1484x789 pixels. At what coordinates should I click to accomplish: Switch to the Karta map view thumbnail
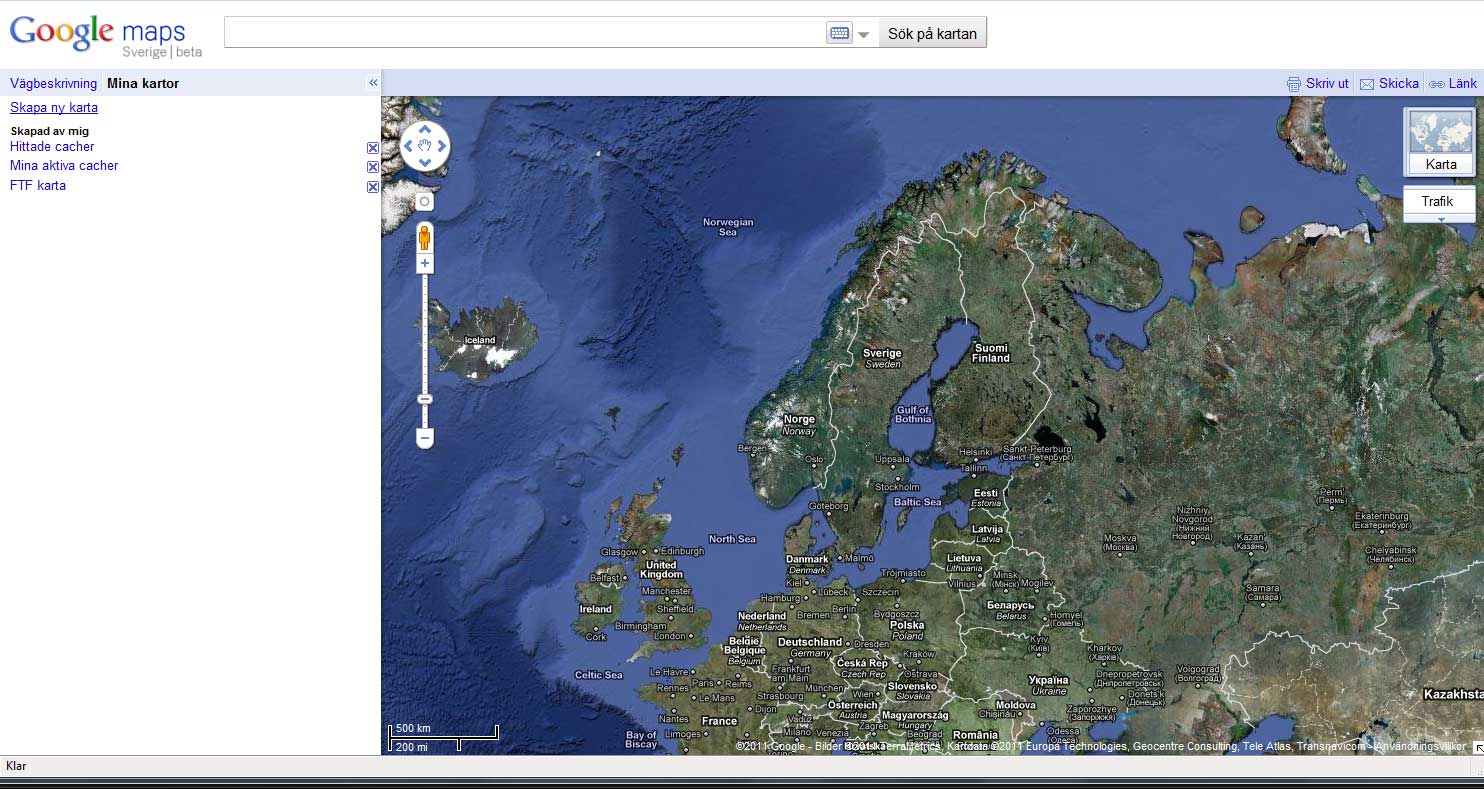[1440, 142]
